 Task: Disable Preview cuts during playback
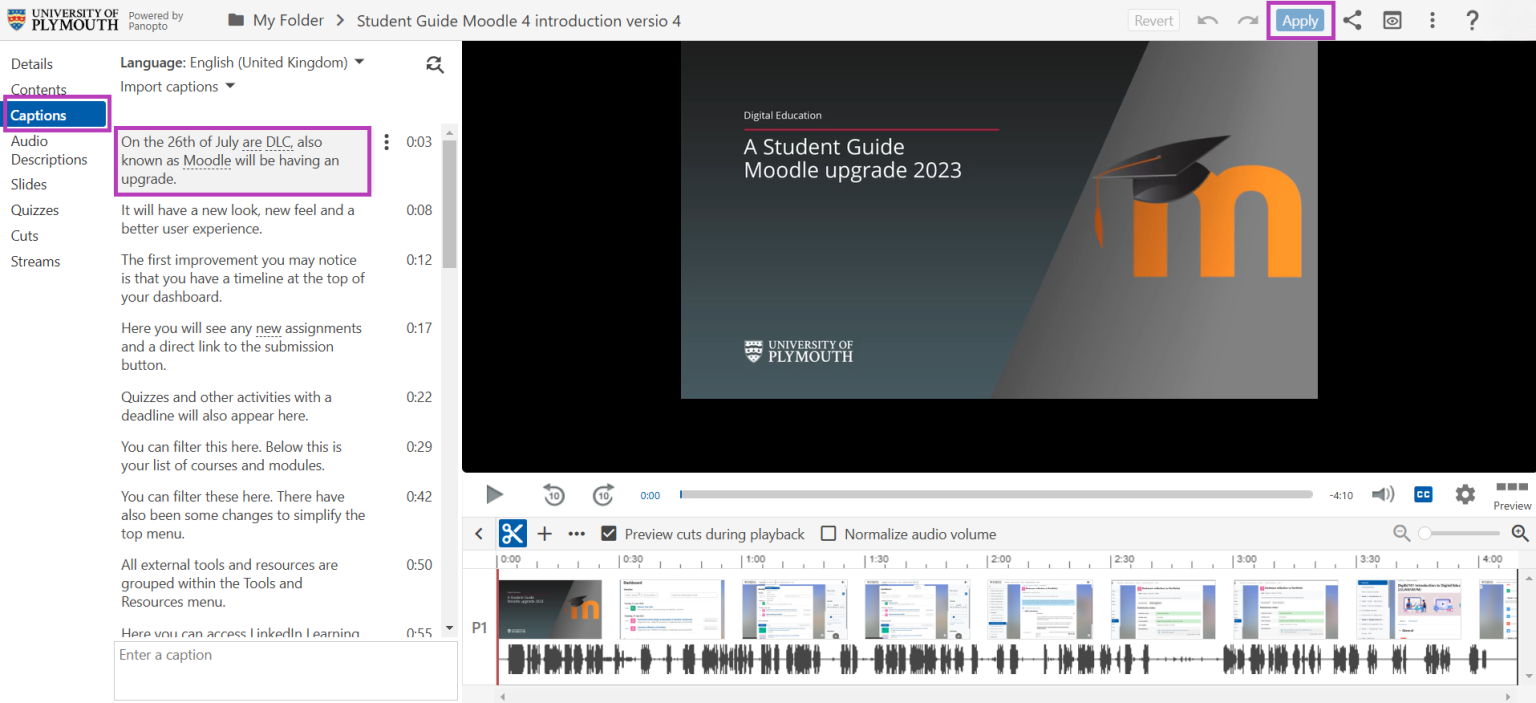(609, 533)
